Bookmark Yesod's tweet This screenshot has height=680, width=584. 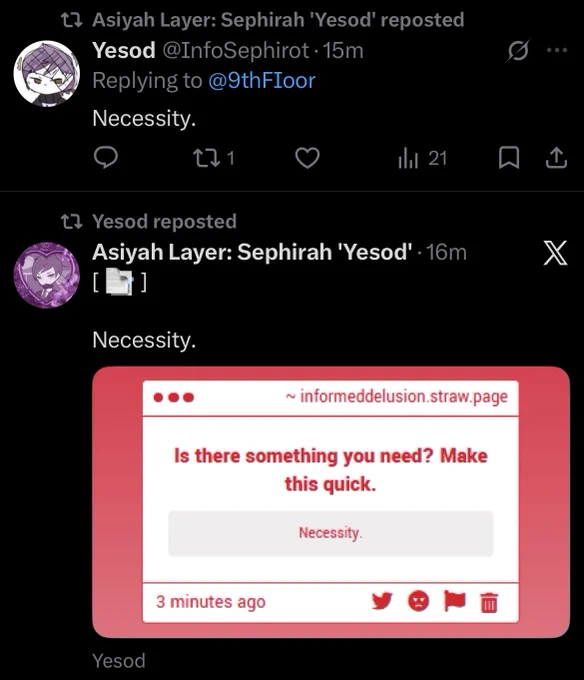coord(509,158)
